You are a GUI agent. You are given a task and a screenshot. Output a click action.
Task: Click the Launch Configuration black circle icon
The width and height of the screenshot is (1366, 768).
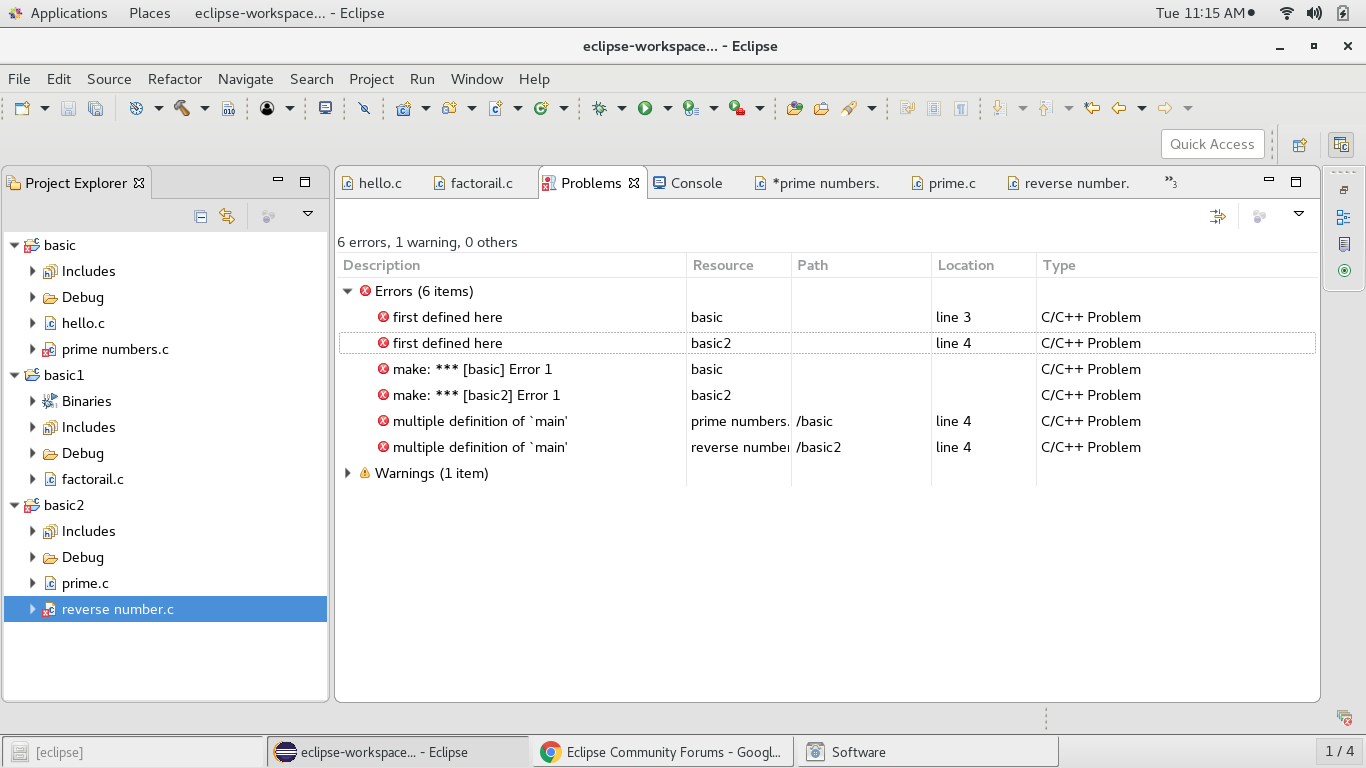pos(267,108)
